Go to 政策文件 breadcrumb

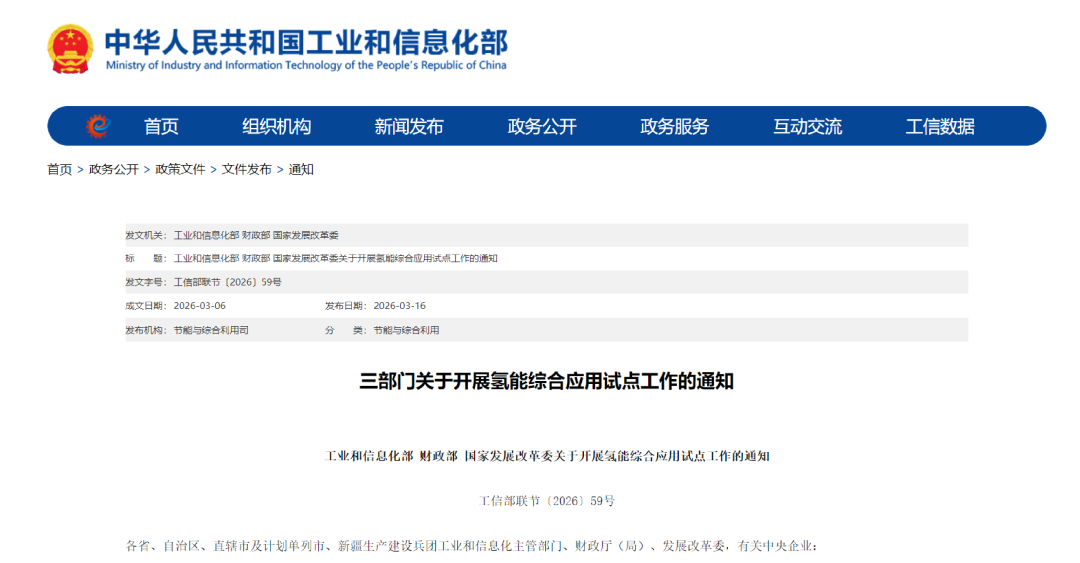pyautogui.click(x=180, y=170)
